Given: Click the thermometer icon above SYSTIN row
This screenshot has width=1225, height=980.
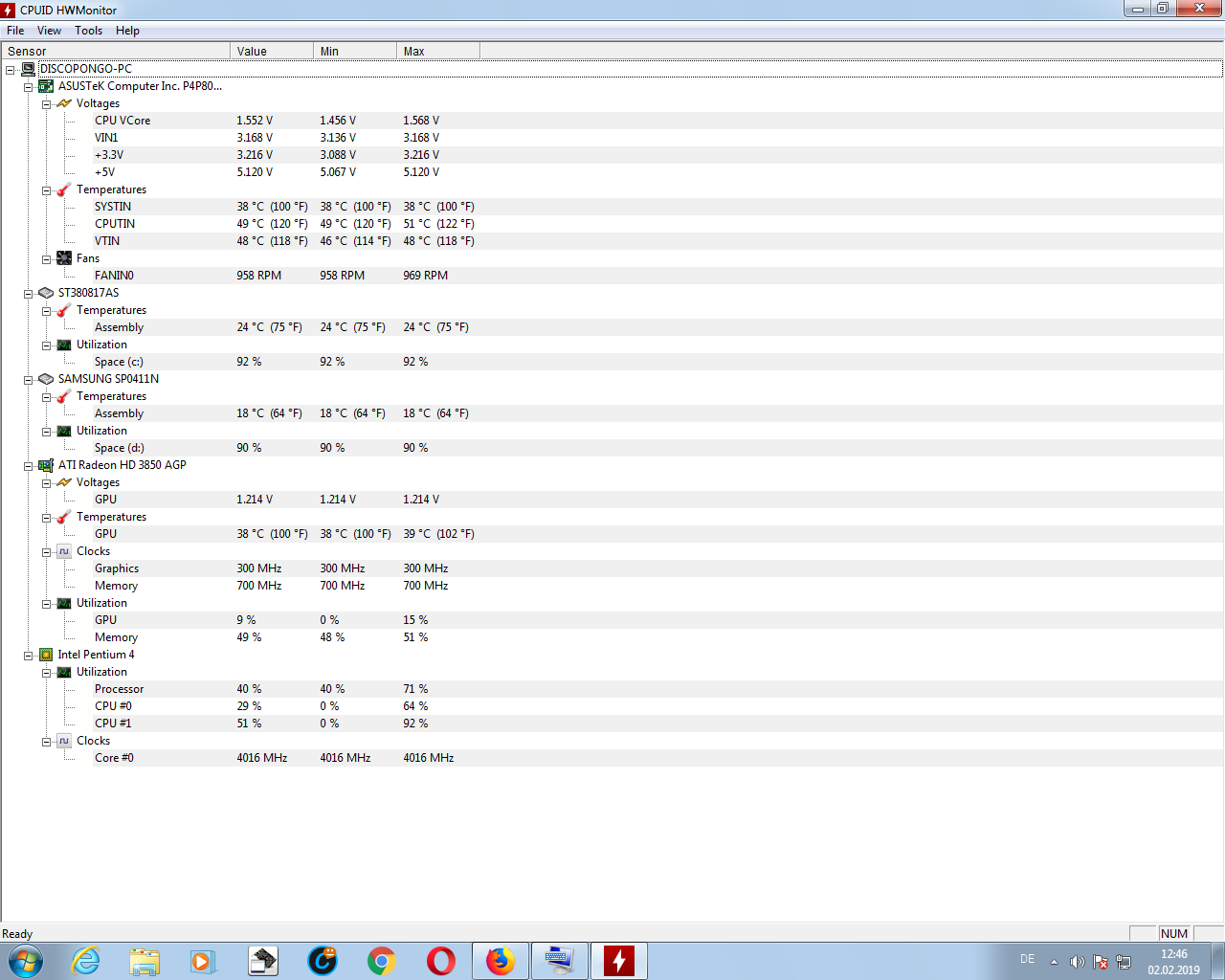Looking at the screenshot, I should click(x=64, y=189).
